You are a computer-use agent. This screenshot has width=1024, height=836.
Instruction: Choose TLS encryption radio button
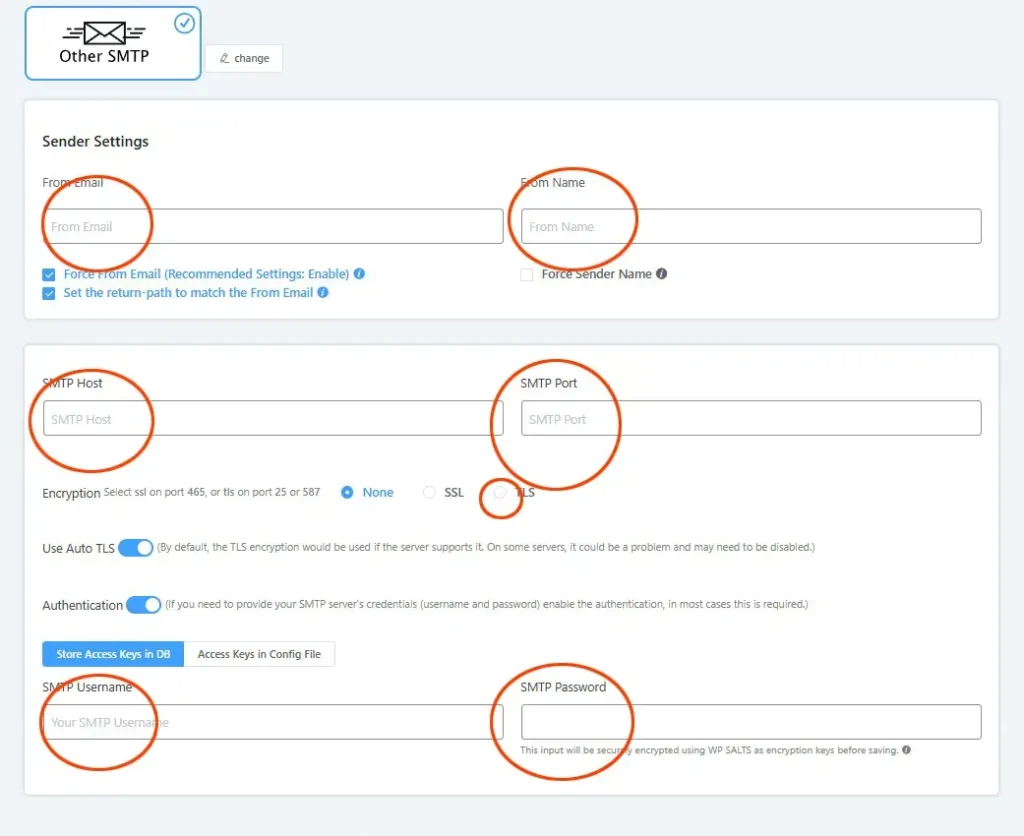tap(500, 493)
